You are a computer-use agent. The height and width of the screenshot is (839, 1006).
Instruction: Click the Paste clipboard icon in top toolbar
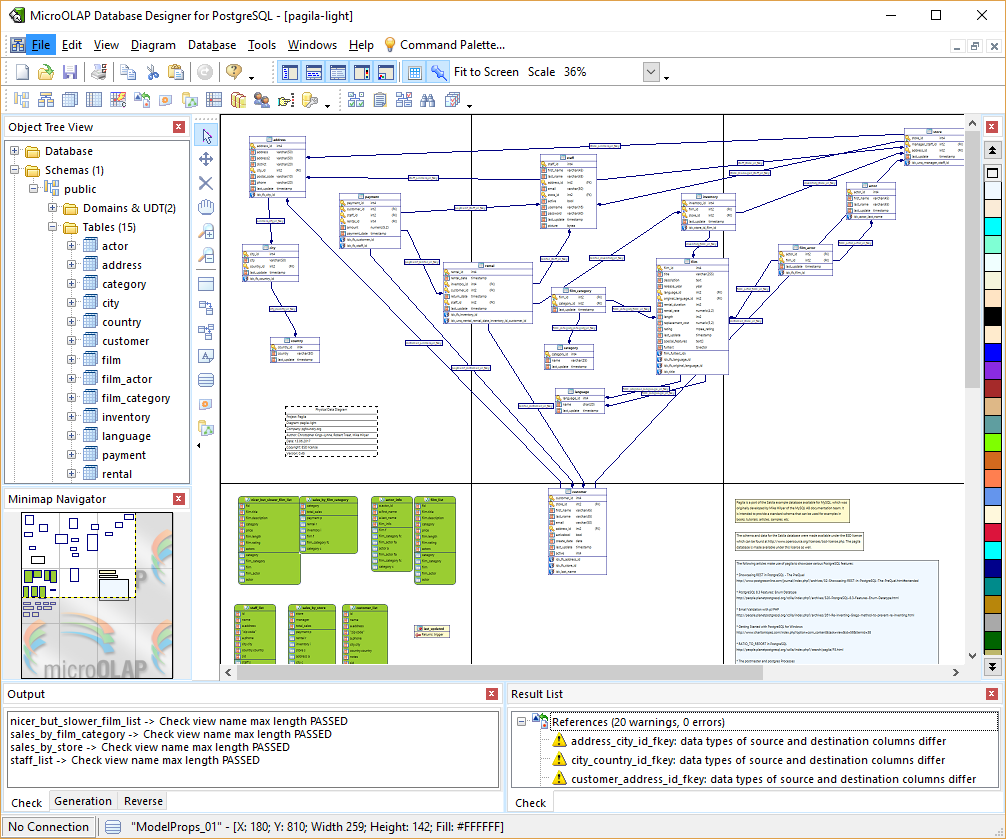click(175, 72)
